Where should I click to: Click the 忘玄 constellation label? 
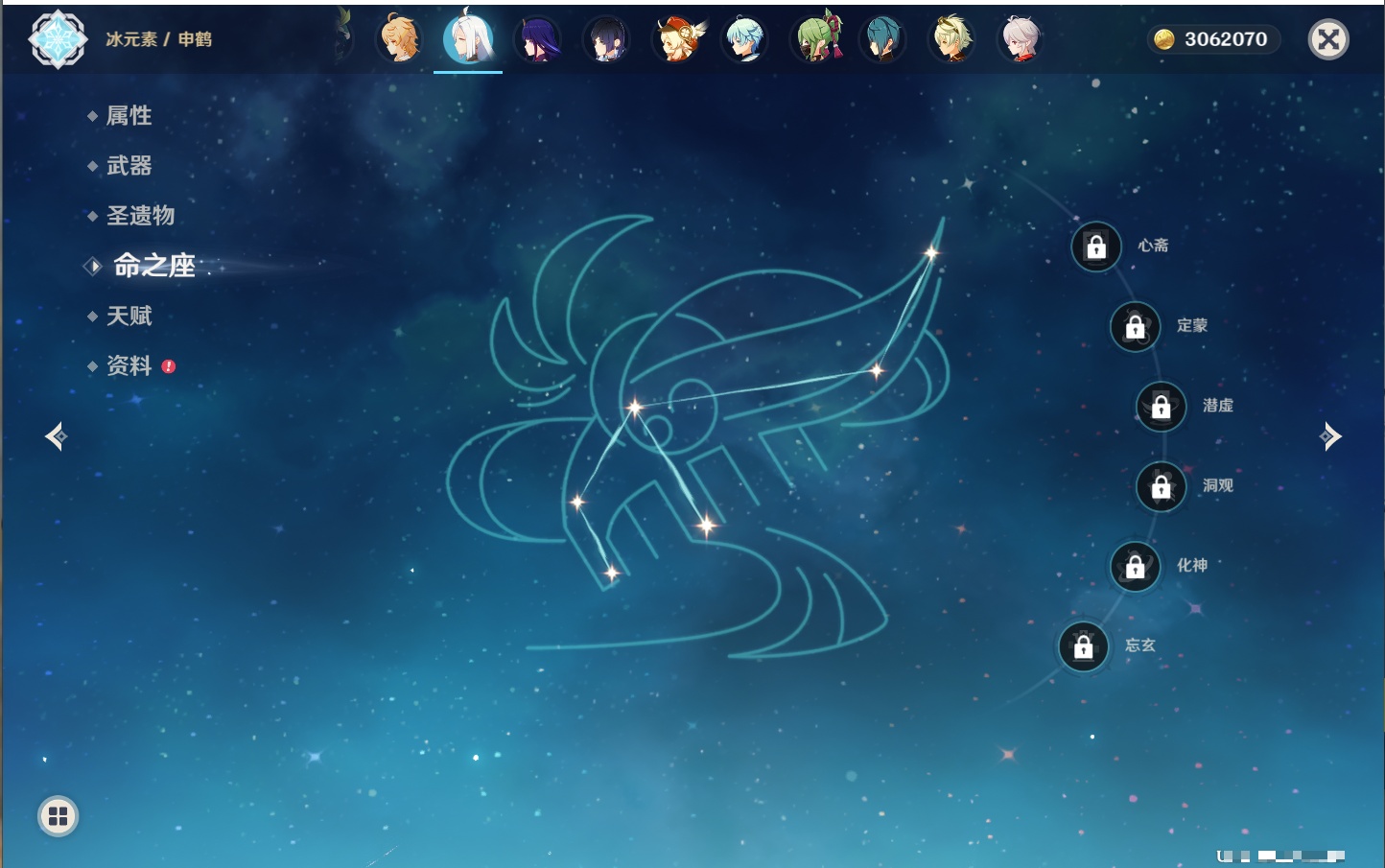(1140, 645)
